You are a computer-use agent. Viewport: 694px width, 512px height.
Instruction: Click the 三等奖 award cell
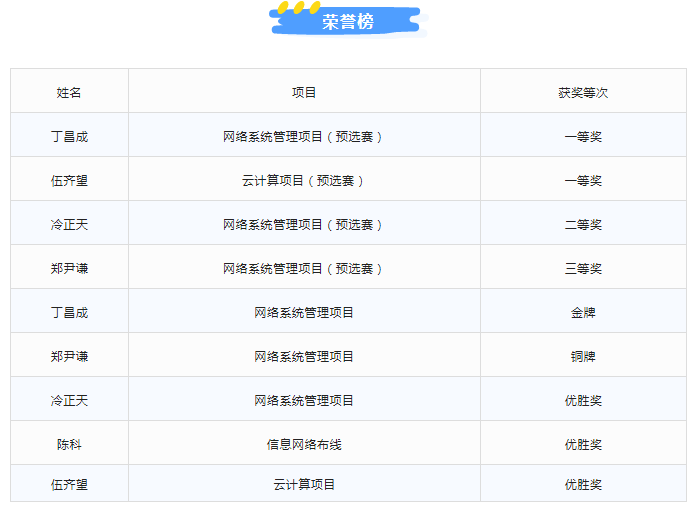(583, 269)
